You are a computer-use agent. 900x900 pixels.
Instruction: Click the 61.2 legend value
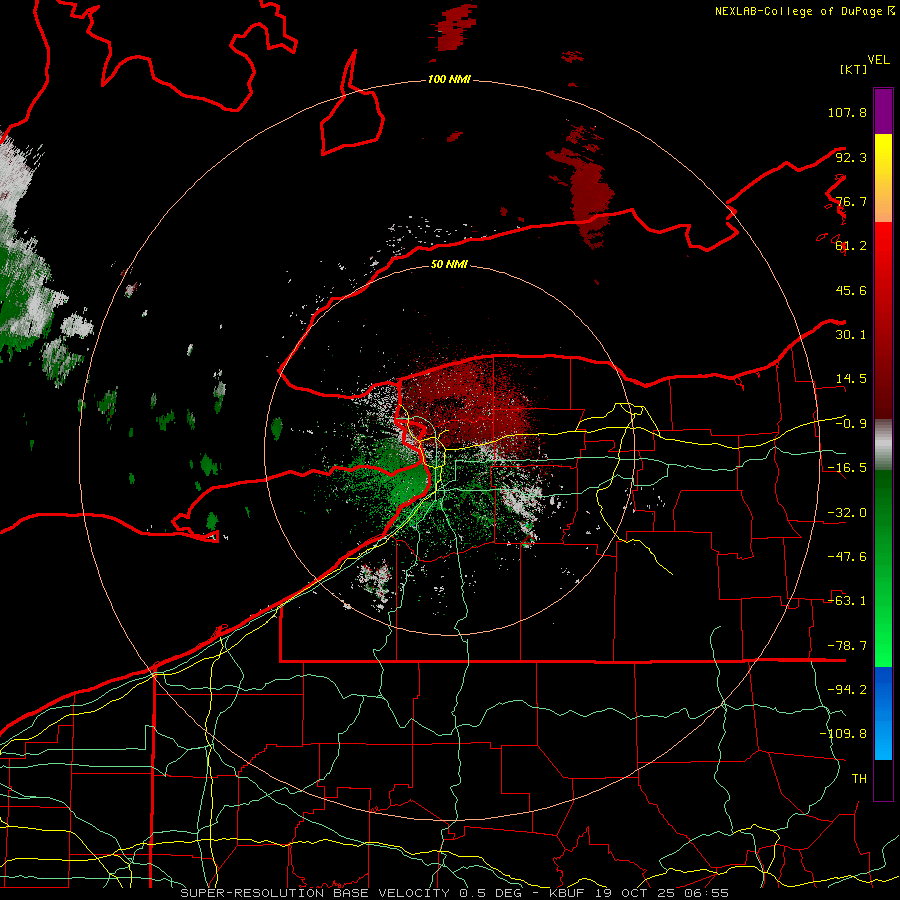click(851, 246)
